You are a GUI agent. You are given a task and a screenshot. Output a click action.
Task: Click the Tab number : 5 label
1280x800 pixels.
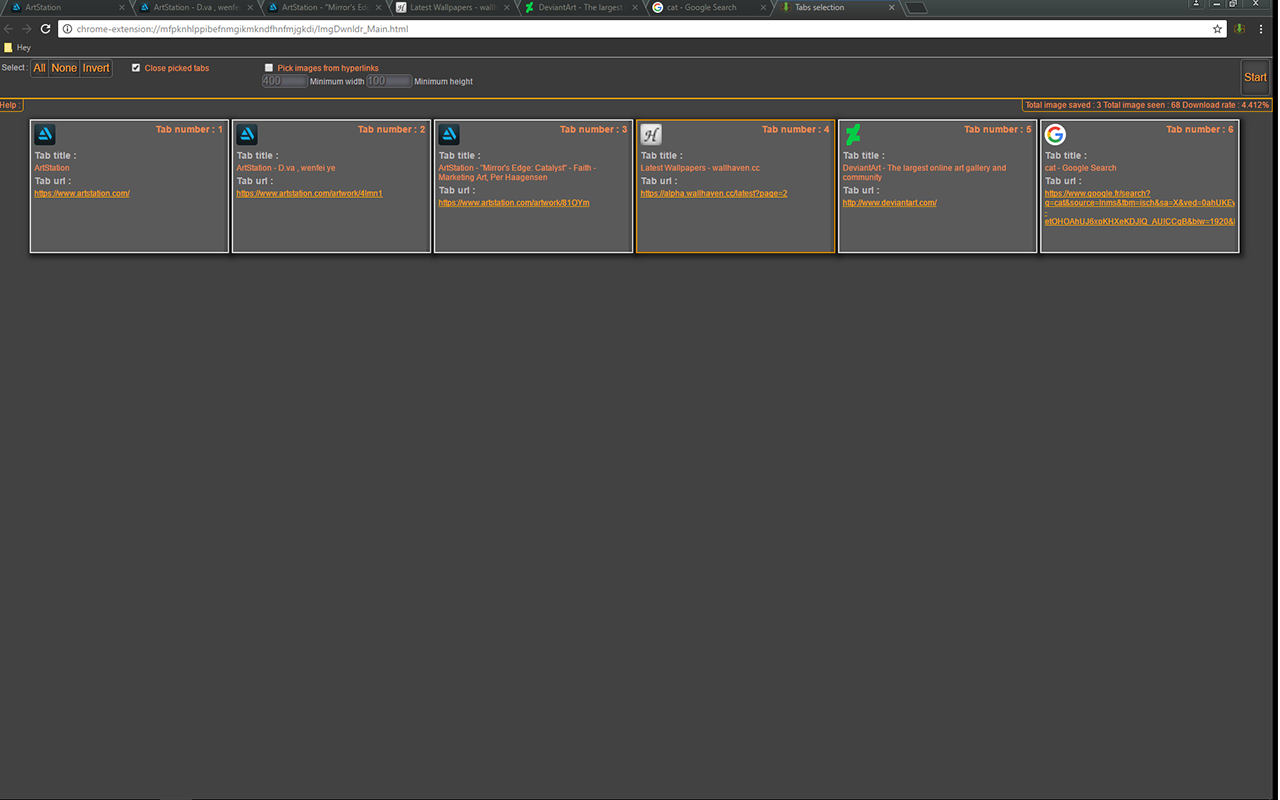tap(997, 129)
